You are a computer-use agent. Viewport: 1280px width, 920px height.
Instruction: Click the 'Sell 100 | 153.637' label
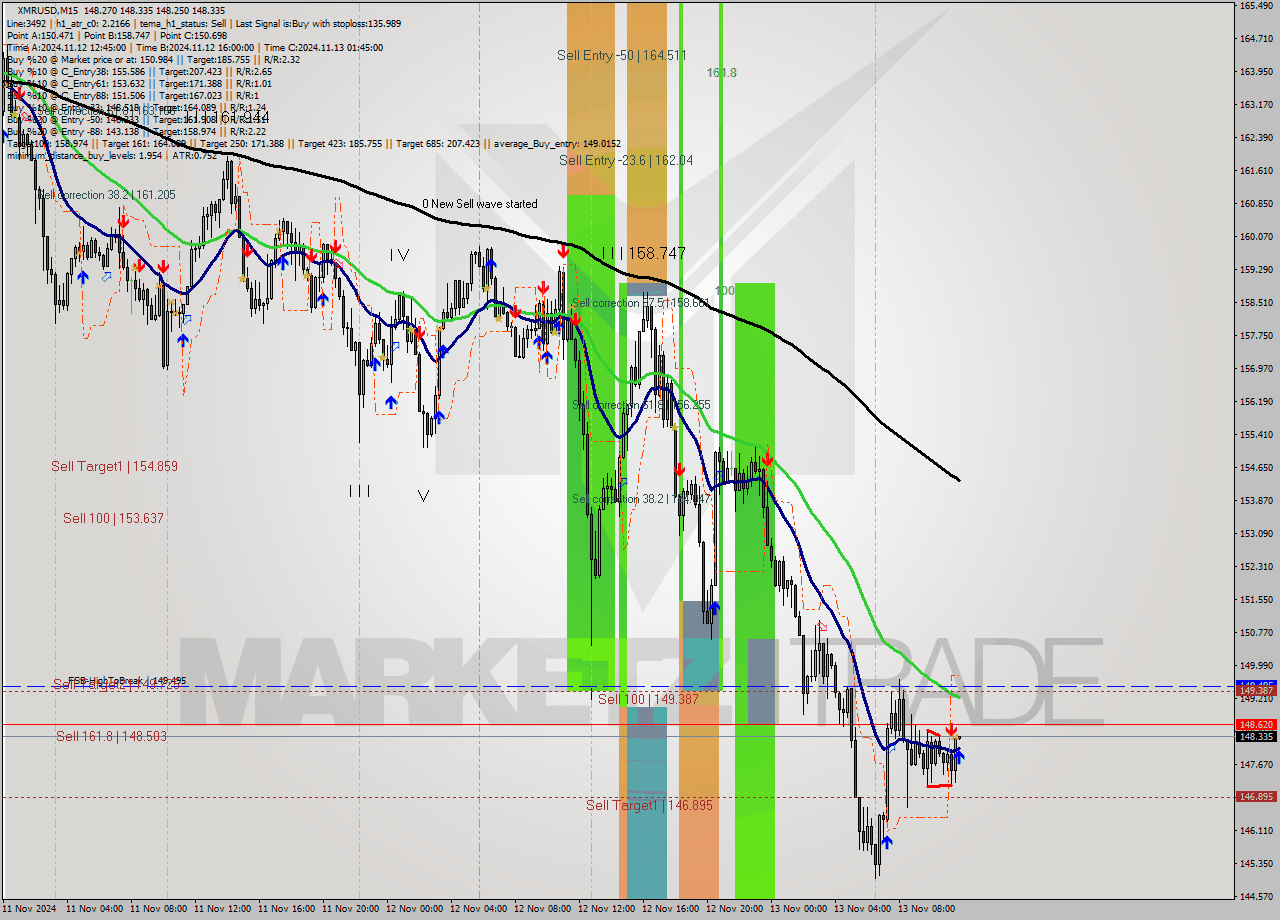tap(113, 518)
